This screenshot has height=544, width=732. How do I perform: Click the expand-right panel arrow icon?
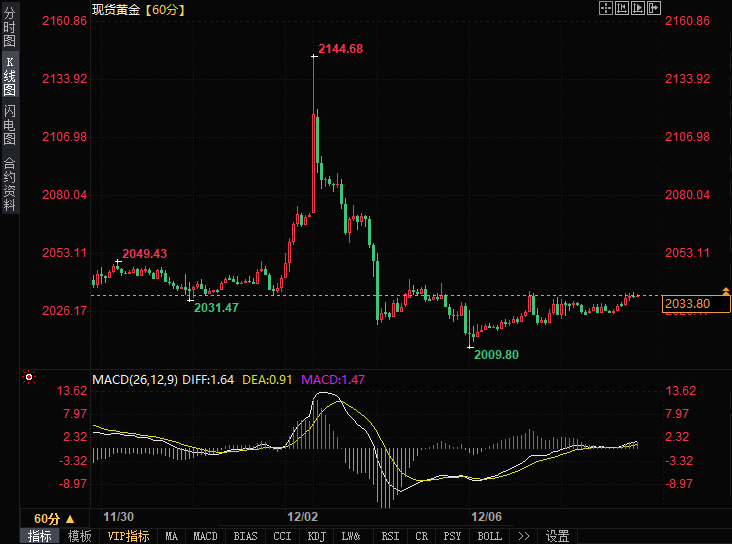(654, 8)
